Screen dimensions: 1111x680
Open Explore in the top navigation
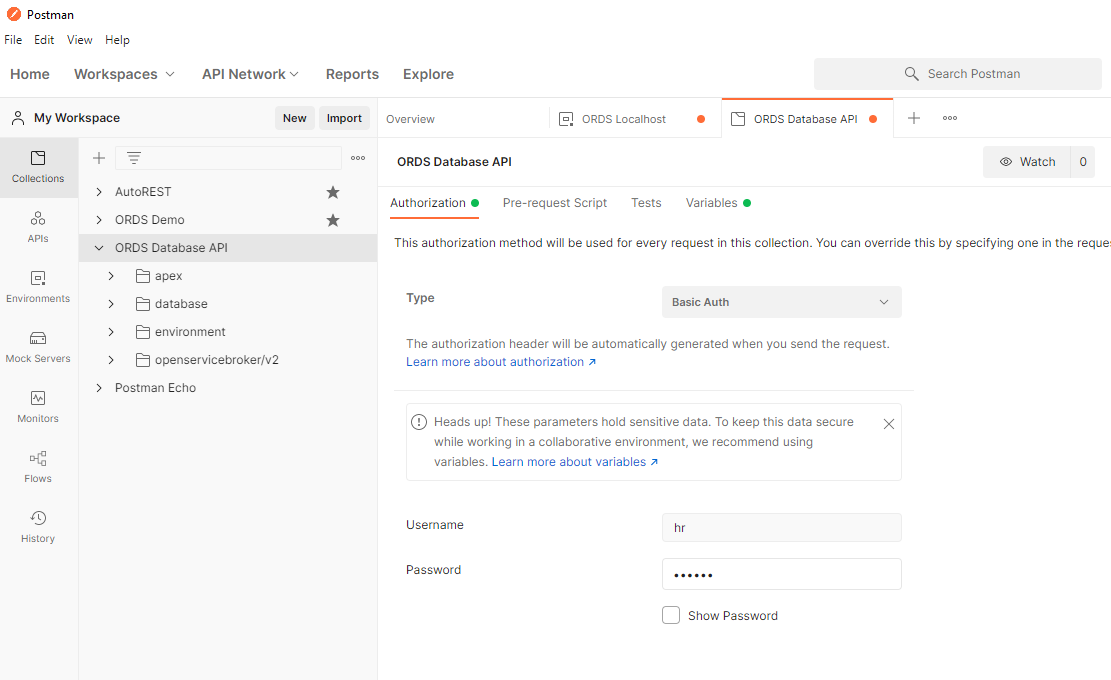click(429, 74)
